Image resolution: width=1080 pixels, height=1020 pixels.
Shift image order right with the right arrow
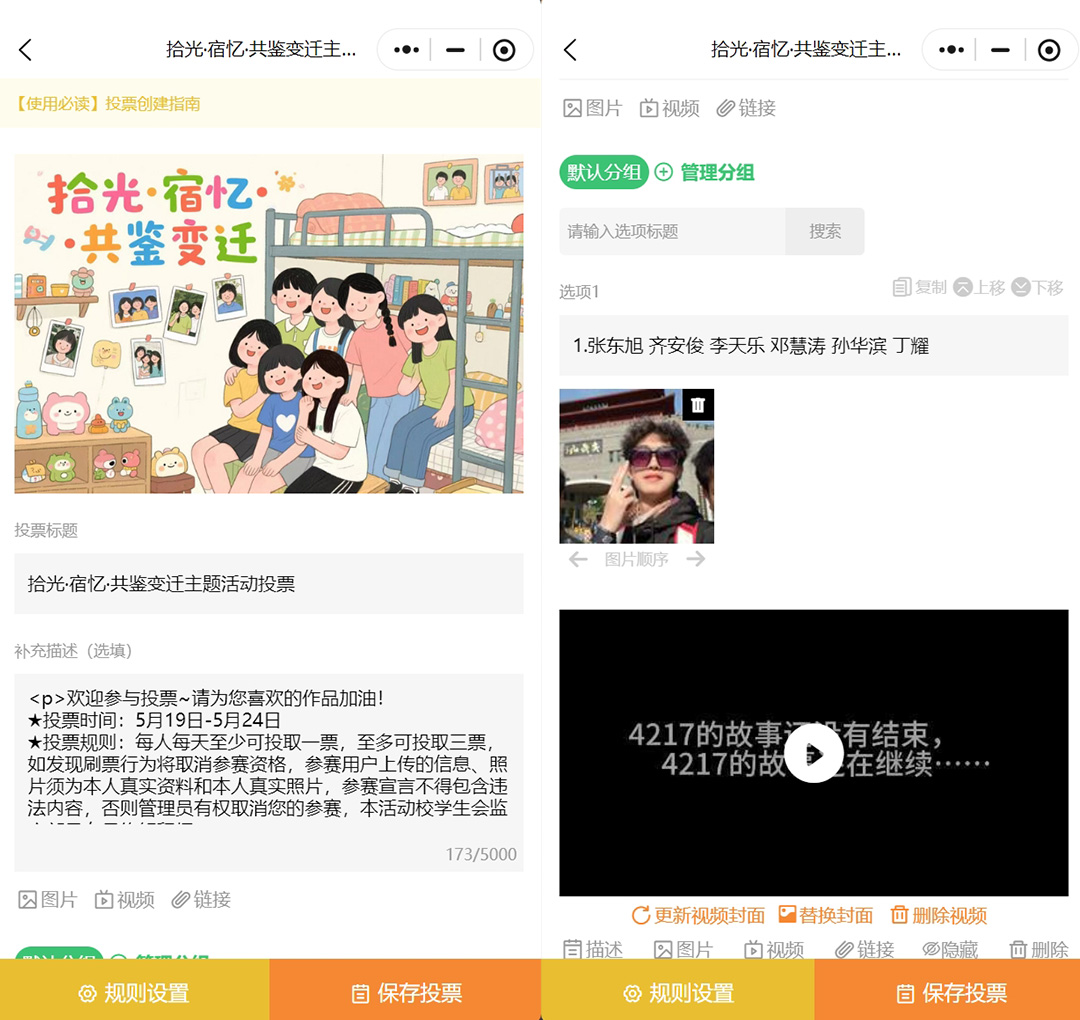(x=696, y=560)
